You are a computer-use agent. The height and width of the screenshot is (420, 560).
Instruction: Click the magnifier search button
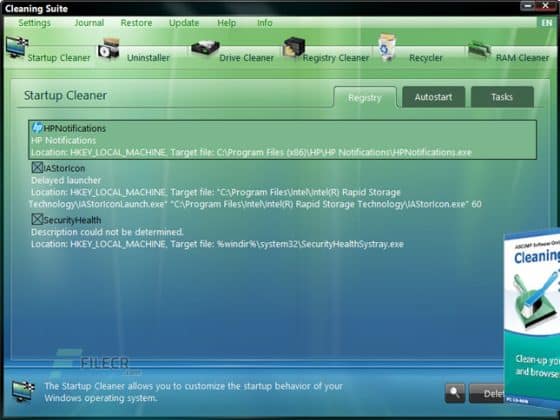[x=455, y=393]
